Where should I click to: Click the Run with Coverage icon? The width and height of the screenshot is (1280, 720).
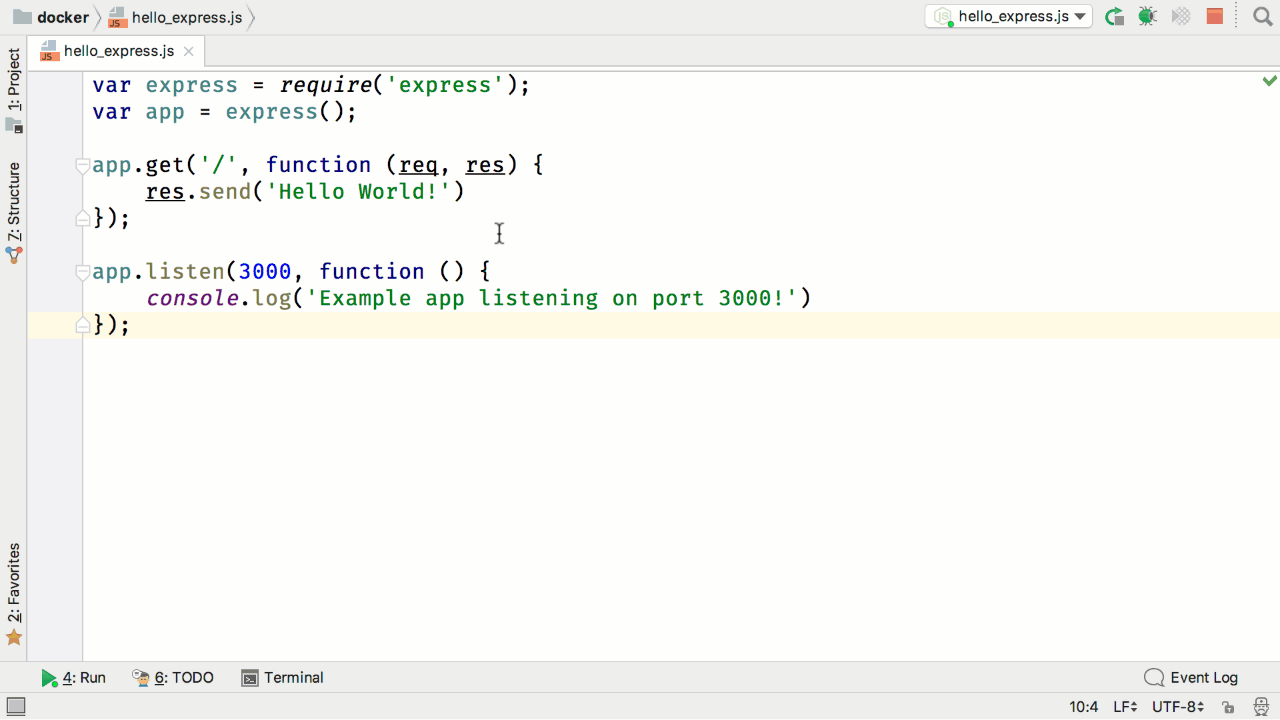[x=1181, y=16]
